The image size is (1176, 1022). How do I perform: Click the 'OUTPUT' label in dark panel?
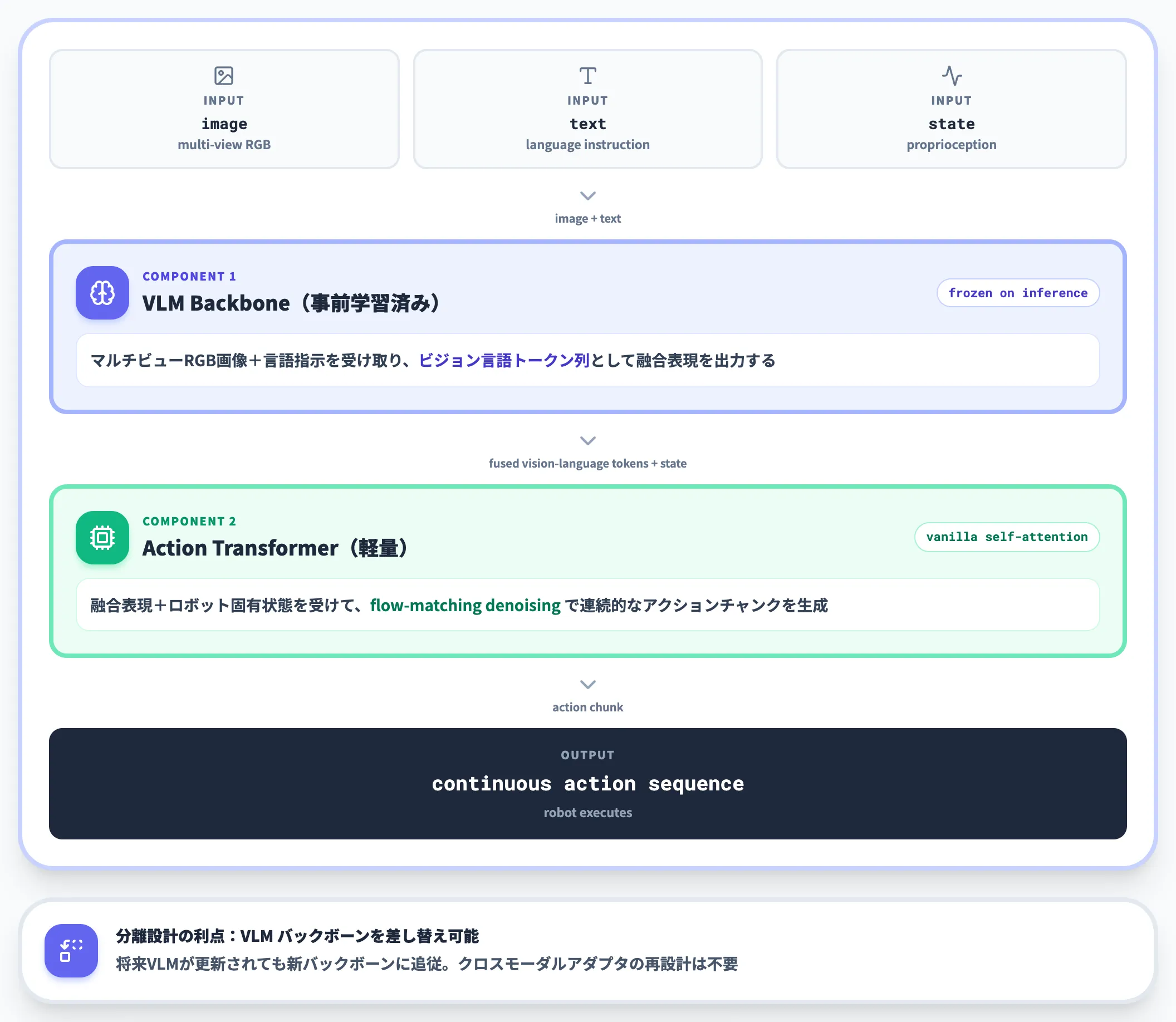coord(587,755)
